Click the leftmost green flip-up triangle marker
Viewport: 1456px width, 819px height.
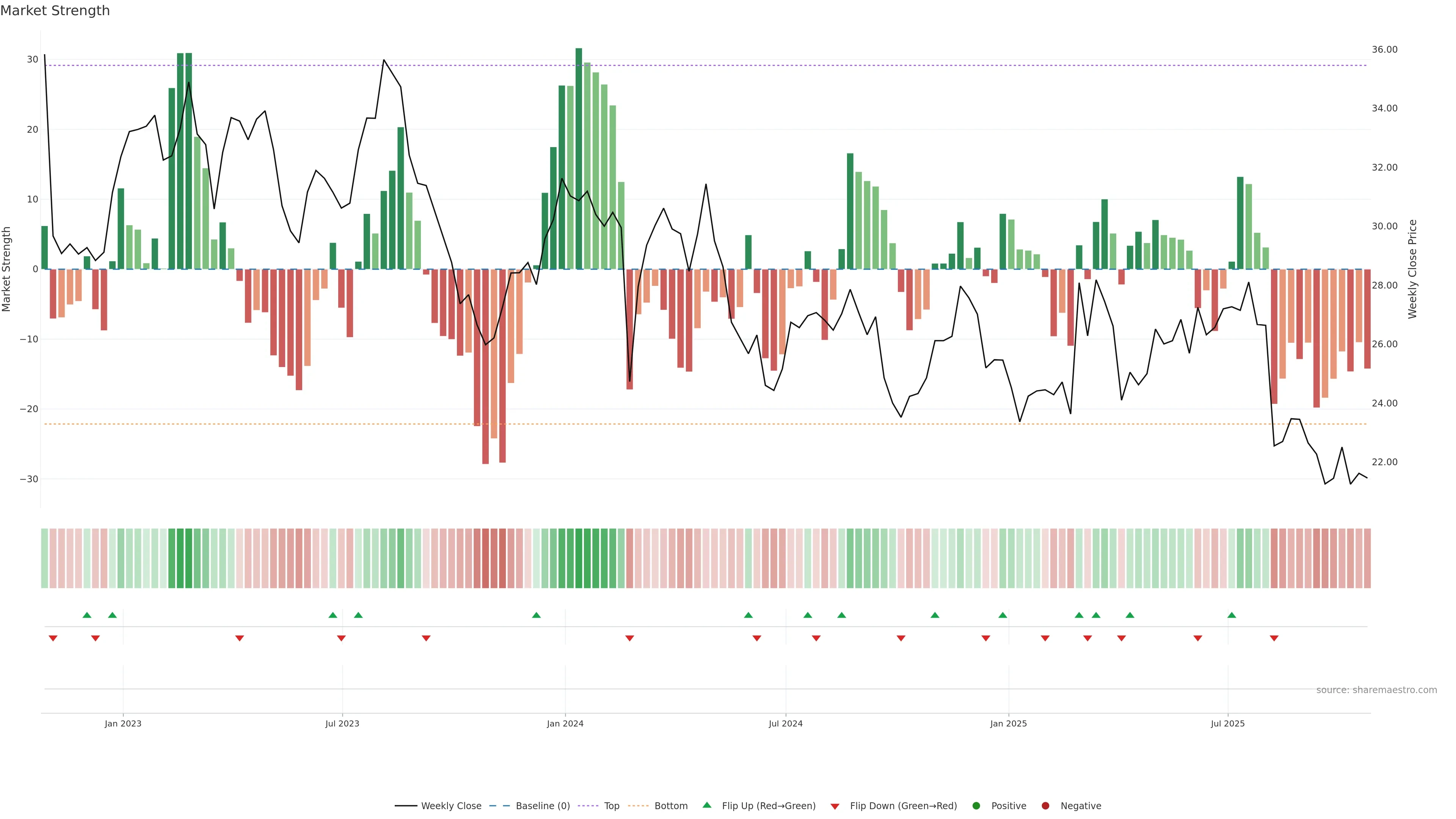(86, 615)
